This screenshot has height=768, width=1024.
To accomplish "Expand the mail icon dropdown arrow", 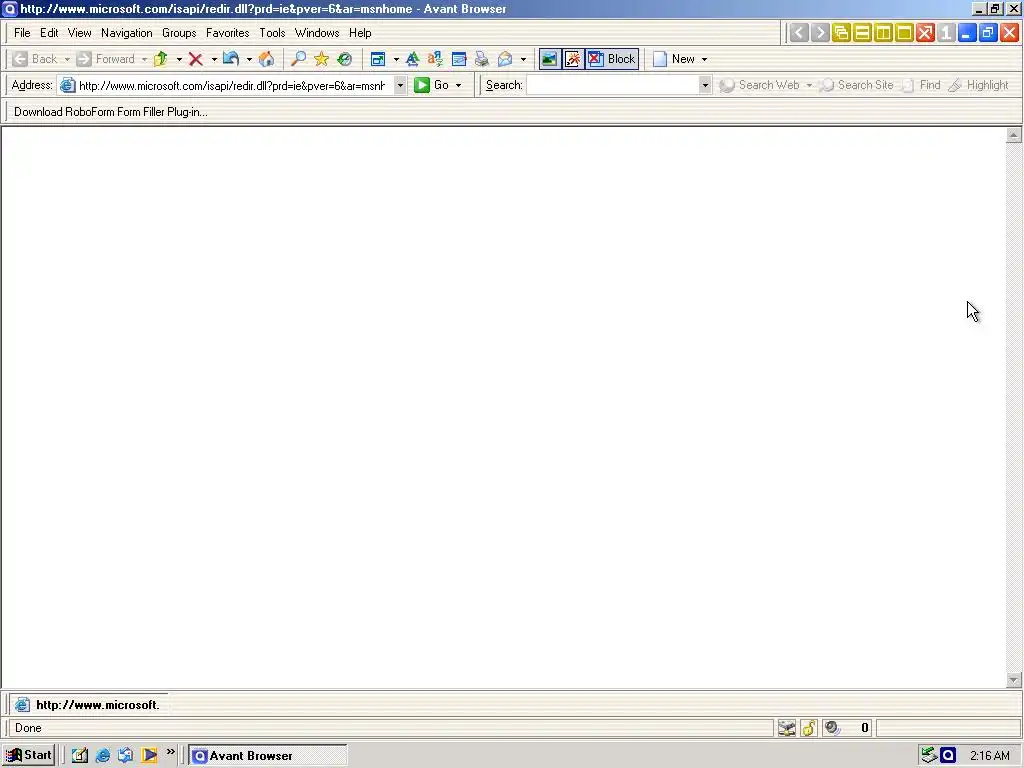I will coord(523,59).
